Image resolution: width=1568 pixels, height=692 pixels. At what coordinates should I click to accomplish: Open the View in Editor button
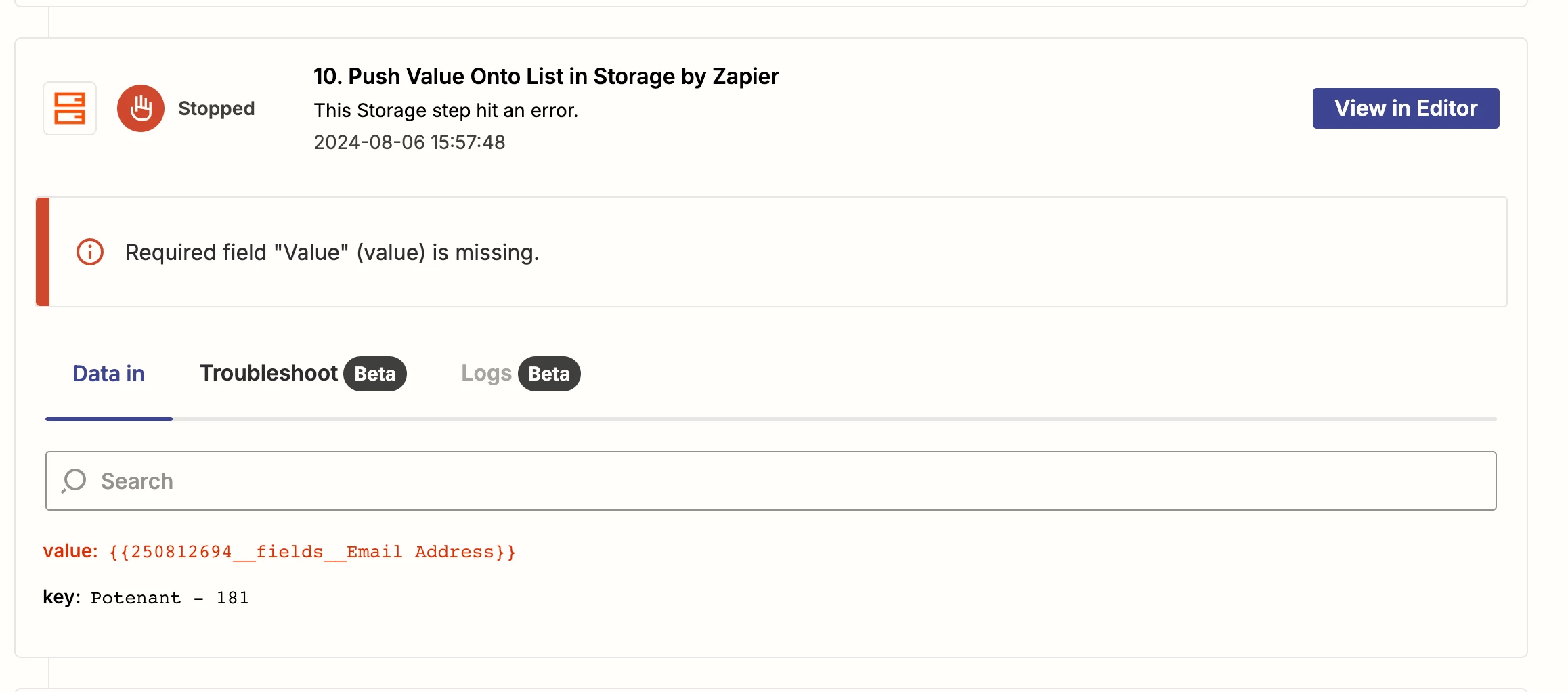click(x=1406, y=108)
